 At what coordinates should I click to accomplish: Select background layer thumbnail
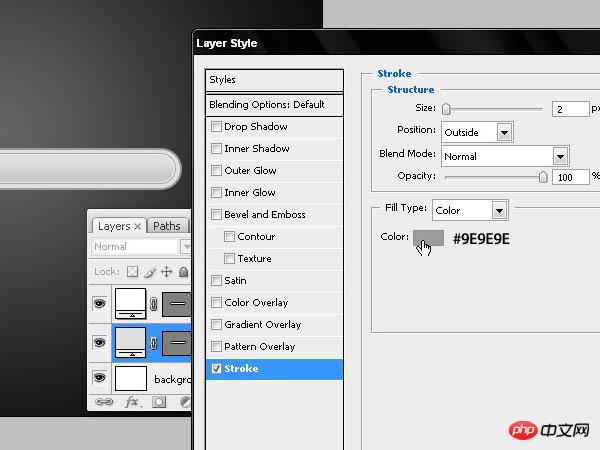(x=130, y=378)
